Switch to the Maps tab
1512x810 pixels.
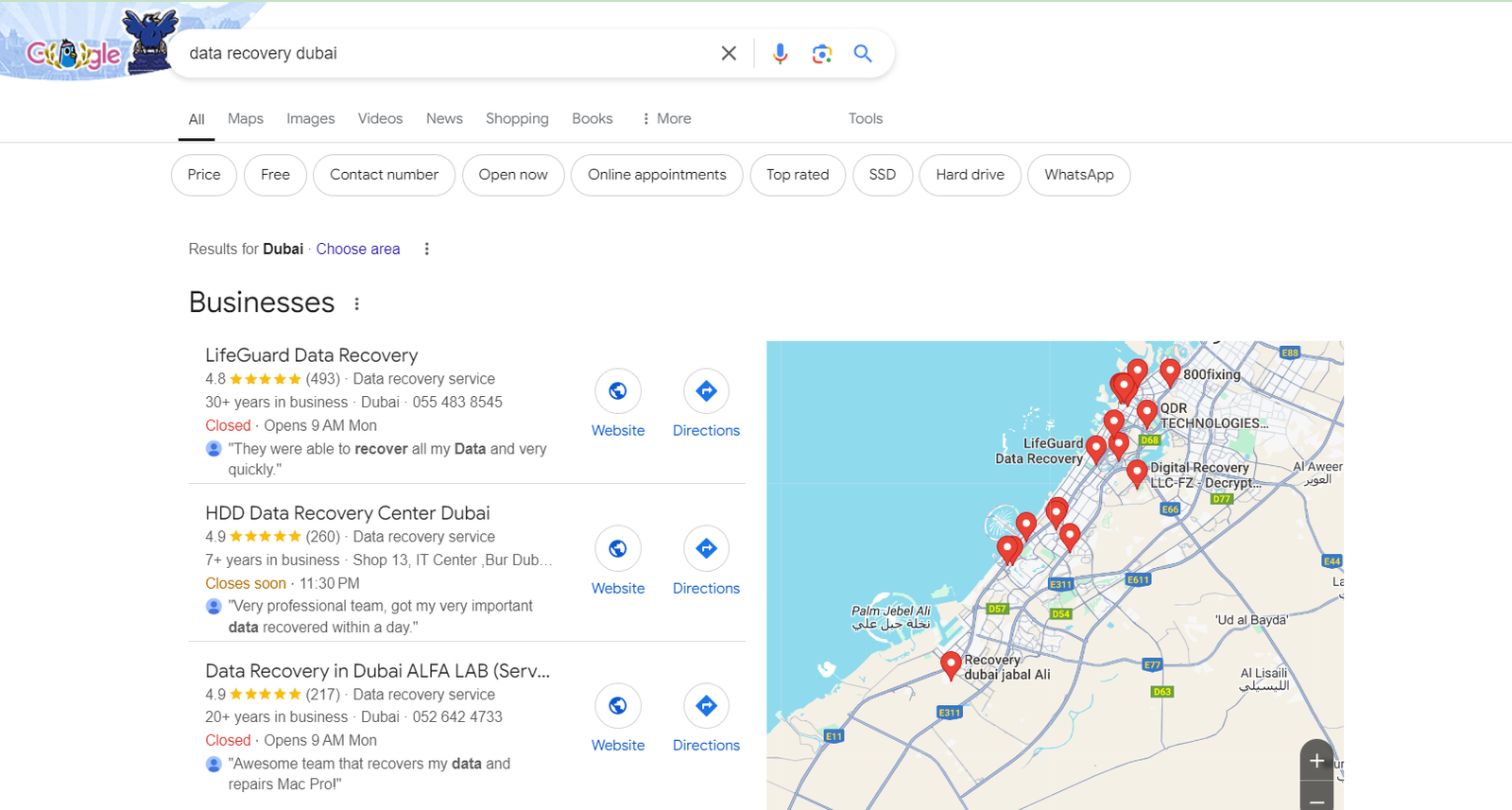(x=246, y=119)
